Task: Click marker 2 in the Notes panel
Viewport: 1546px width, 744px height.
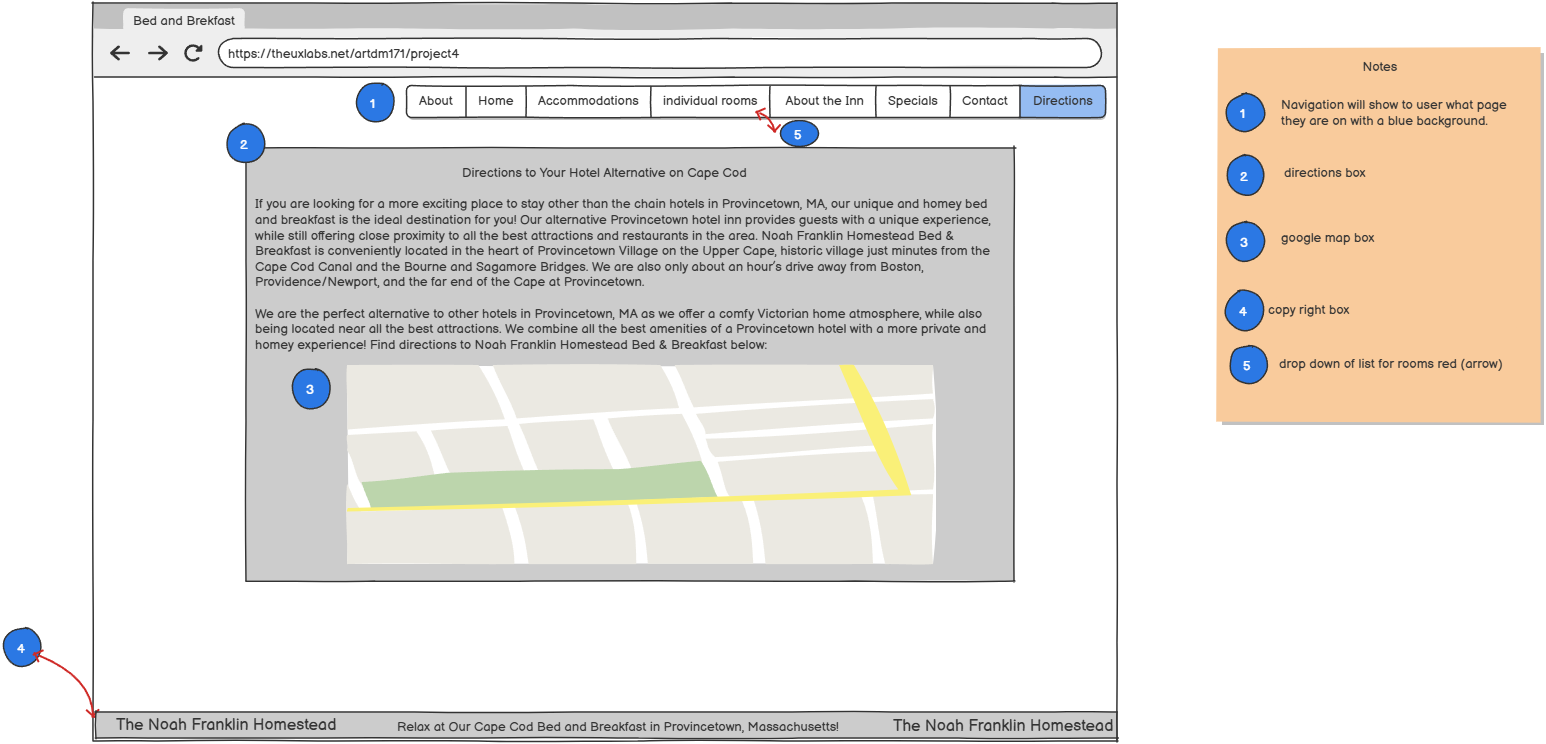Action: 1245,175
